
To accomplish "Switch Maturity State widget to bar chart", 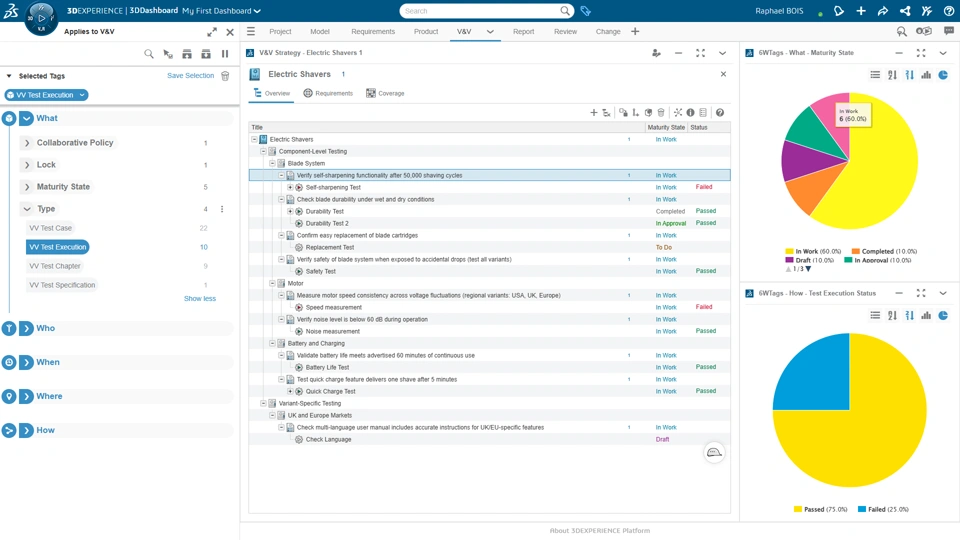I will click(926, 75).
